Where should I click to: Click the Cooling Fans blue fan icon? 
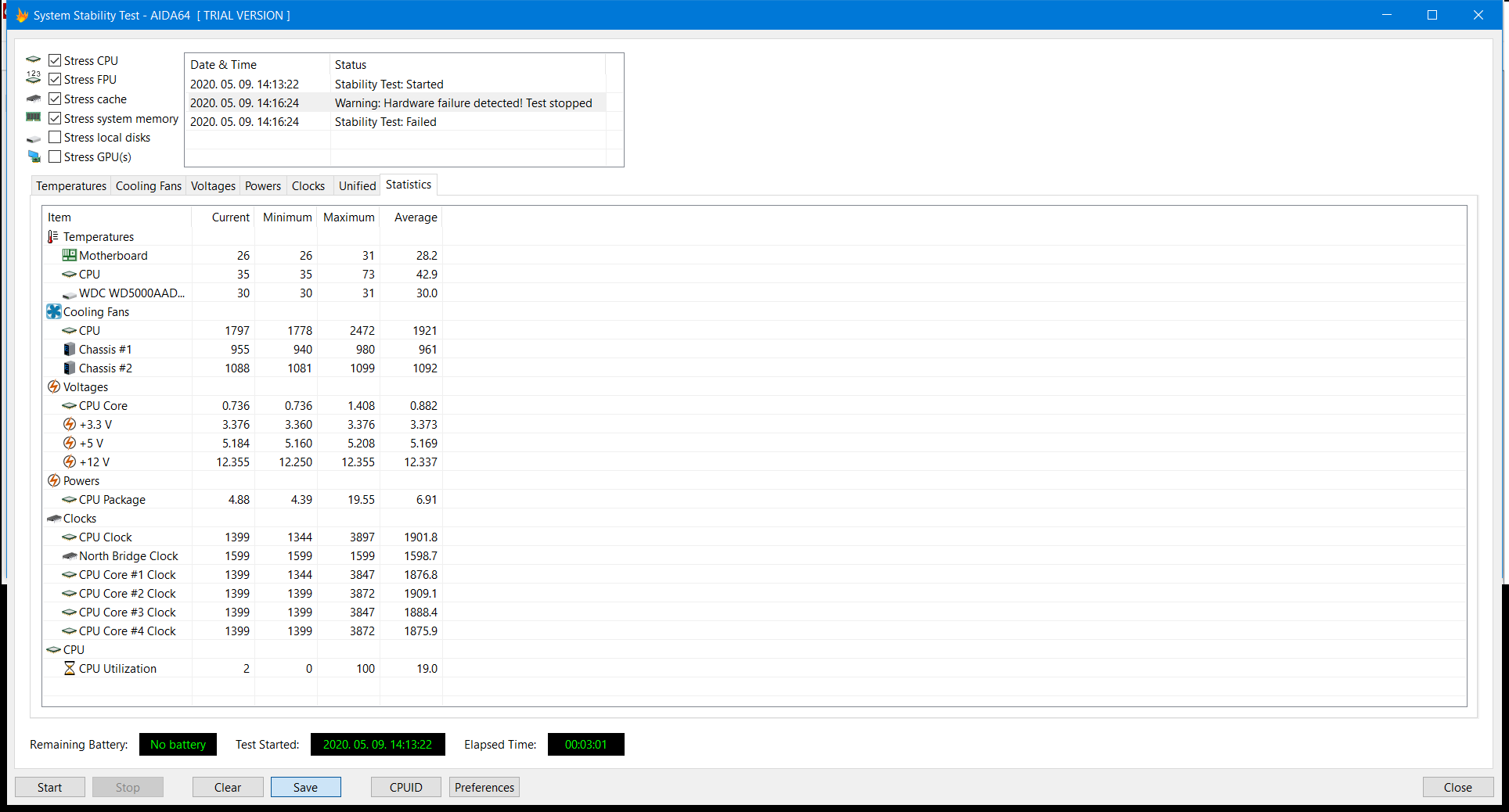click(x=54, y=311)
